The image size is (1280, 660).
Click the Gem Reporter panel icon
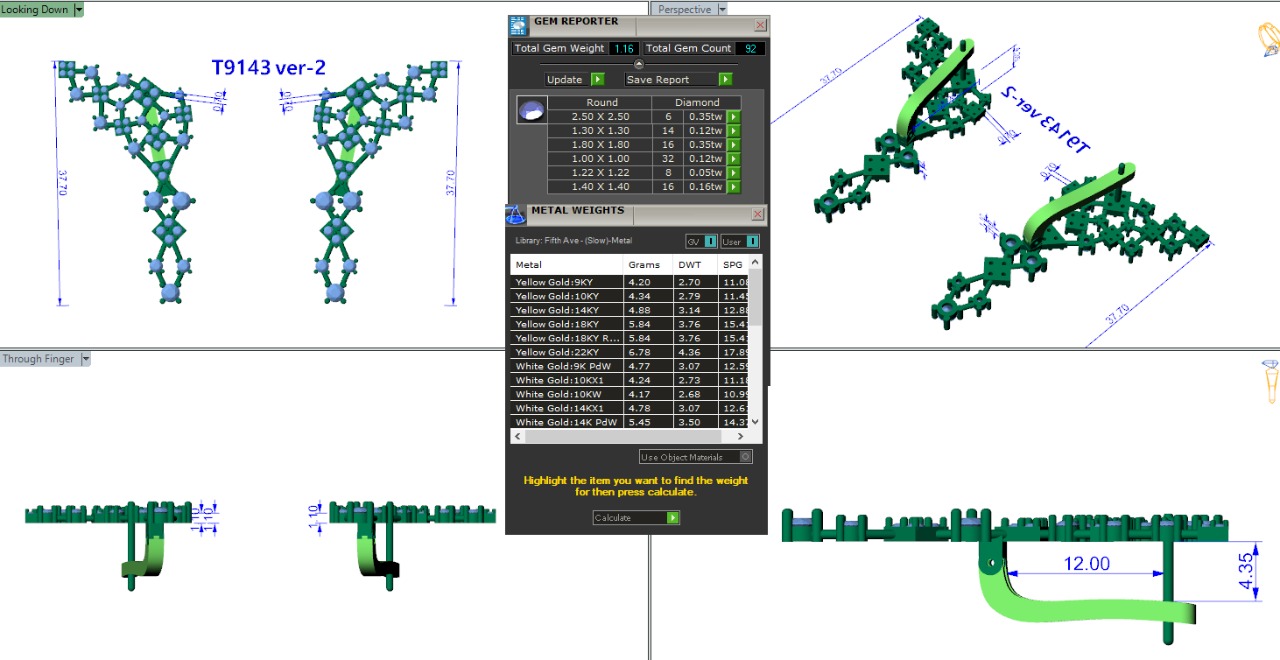tap(518, 25)
